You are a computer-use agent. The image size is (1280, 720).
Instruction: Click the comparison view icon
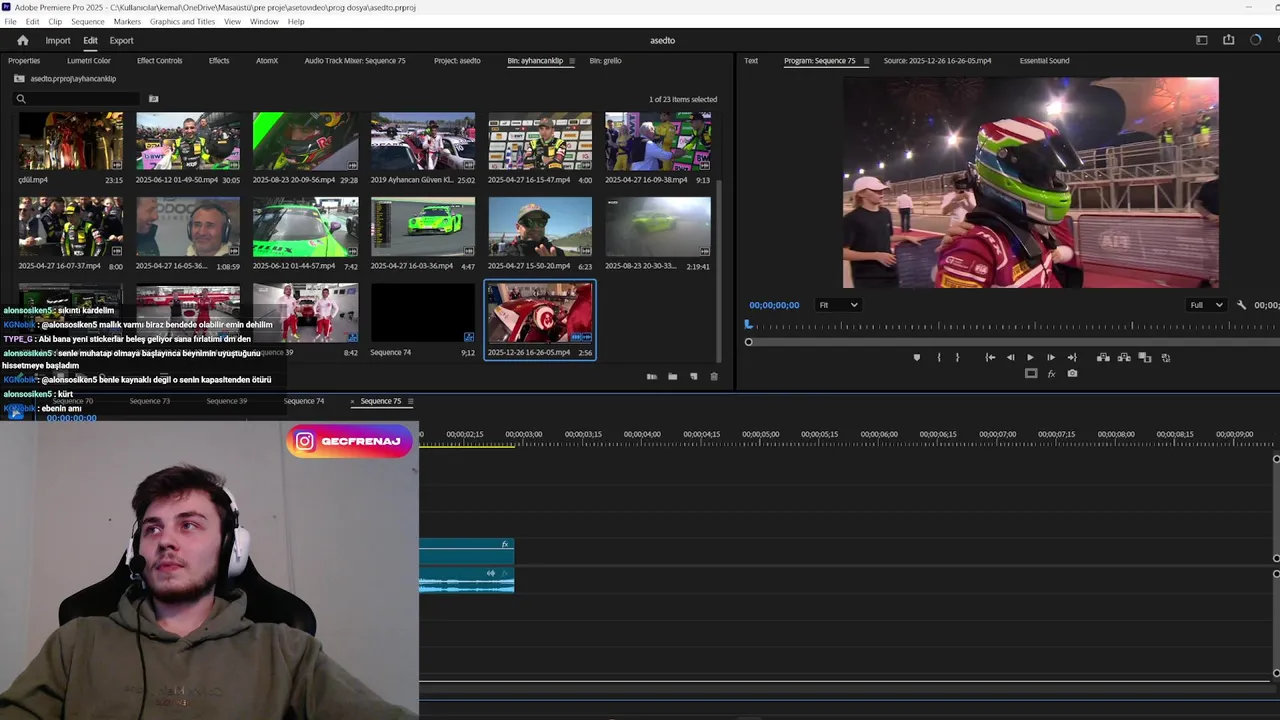tap(1145, 357)
